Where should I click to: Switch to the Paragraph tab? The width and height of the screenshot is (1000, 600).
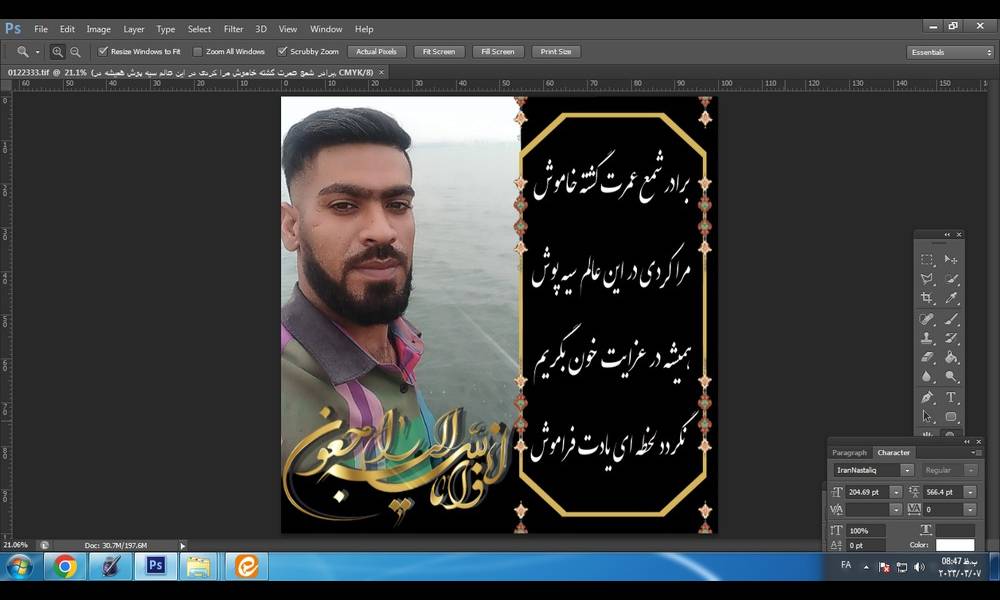[x=850, y=452]
